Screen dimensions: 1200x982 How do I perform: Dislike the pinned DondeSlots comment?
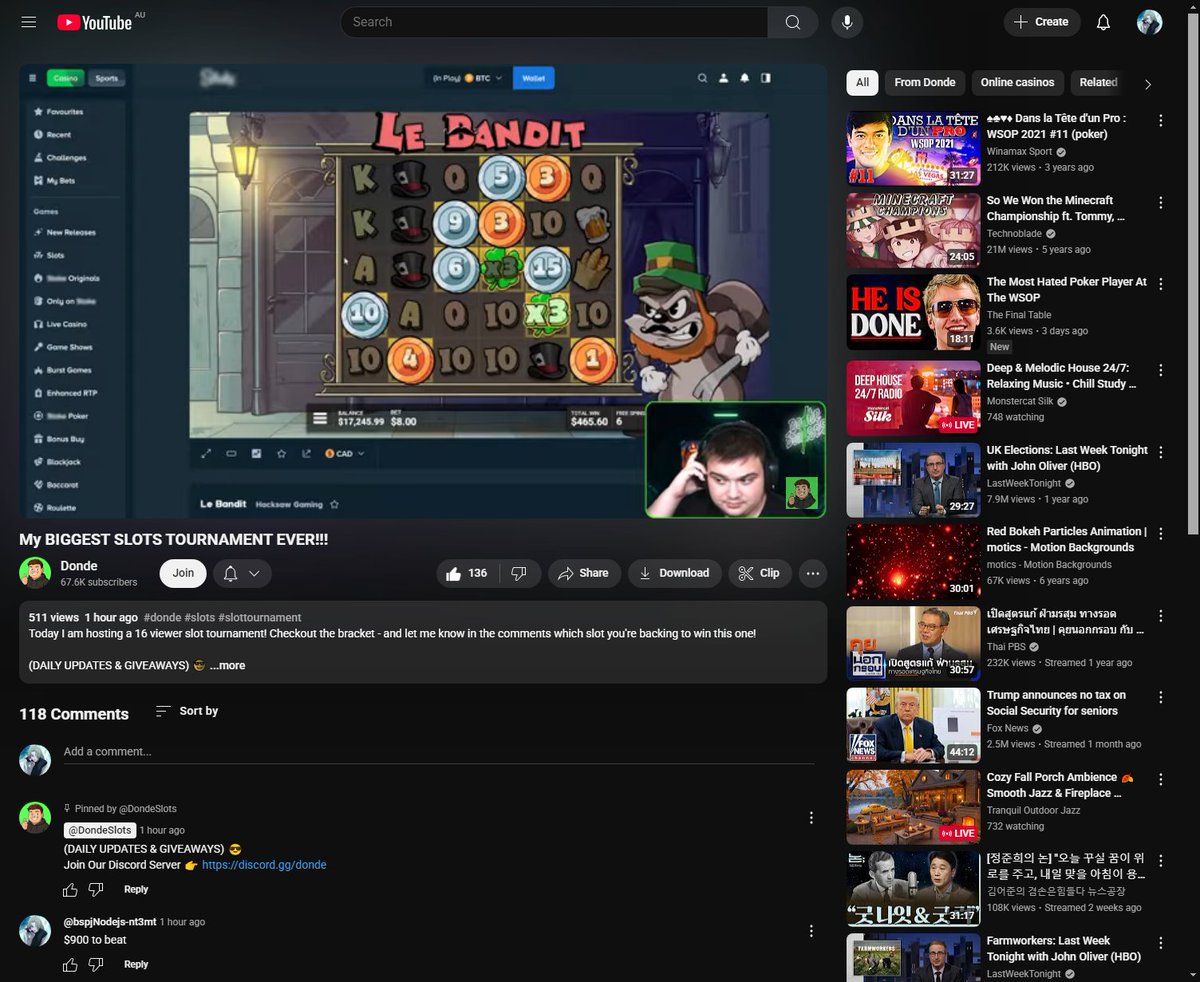96,889
